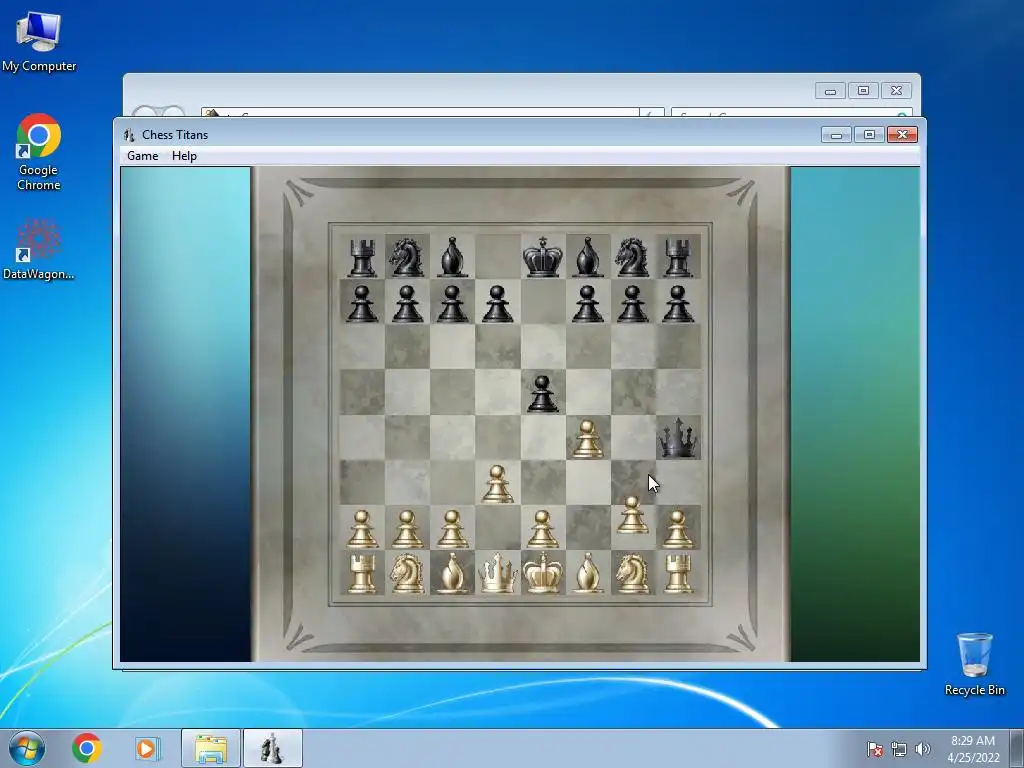Select the black pawn on b7
This screenshot has width=1024, height=768.
click(x=407, y=304)
